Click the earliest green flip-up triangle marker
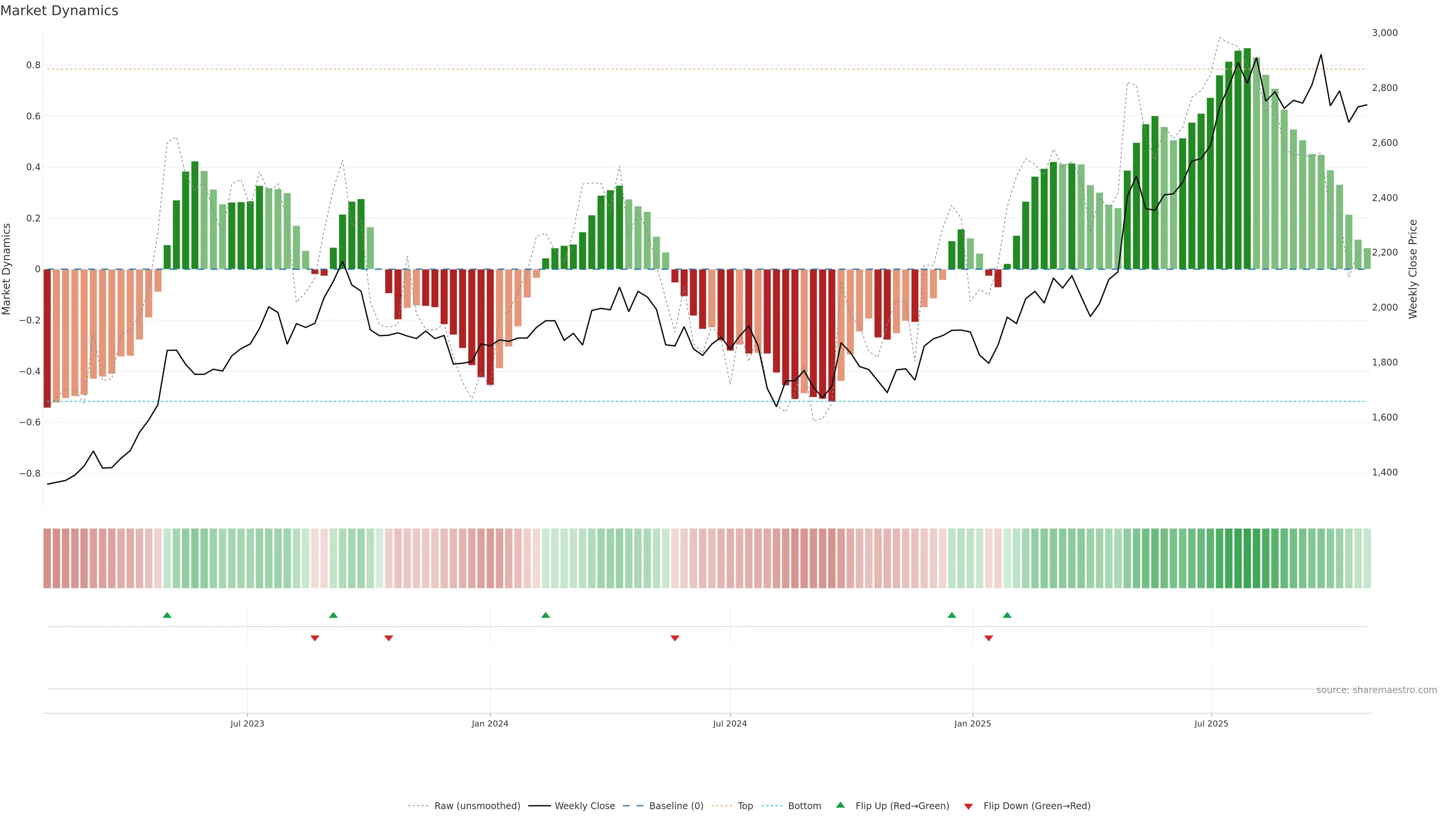This screenshot has width=1456, height=819. (x=167, y=615)
